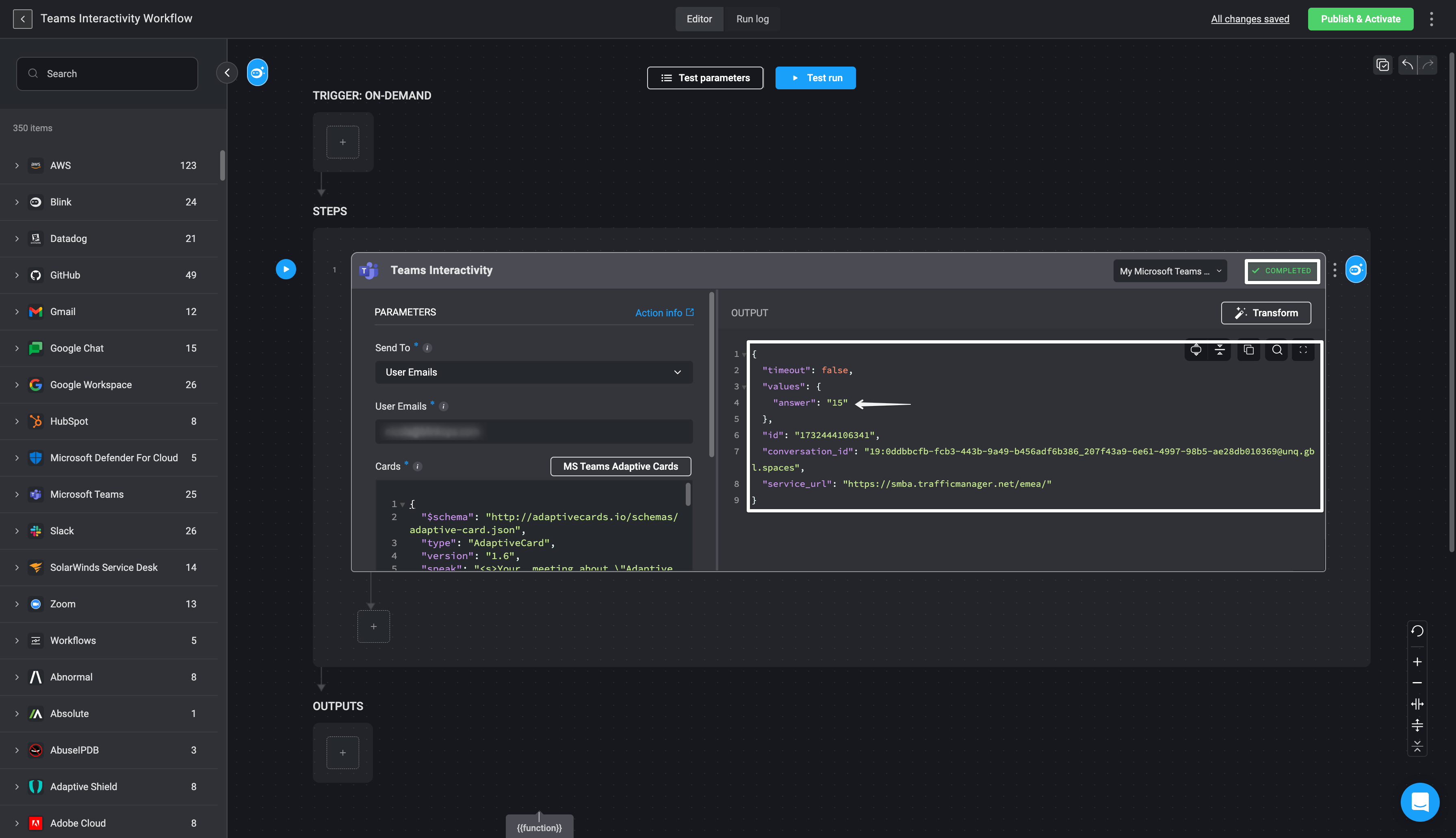Click the parameters panel scrollbar
Viewport: 1456px width, 838px height.
[712, 375]
